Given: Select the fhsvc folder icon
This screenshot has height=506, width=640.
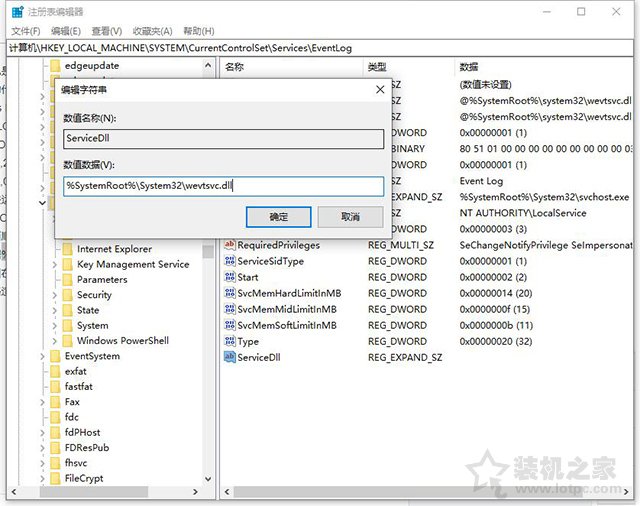Looking at the screenshot, I should tap(56, 463).
